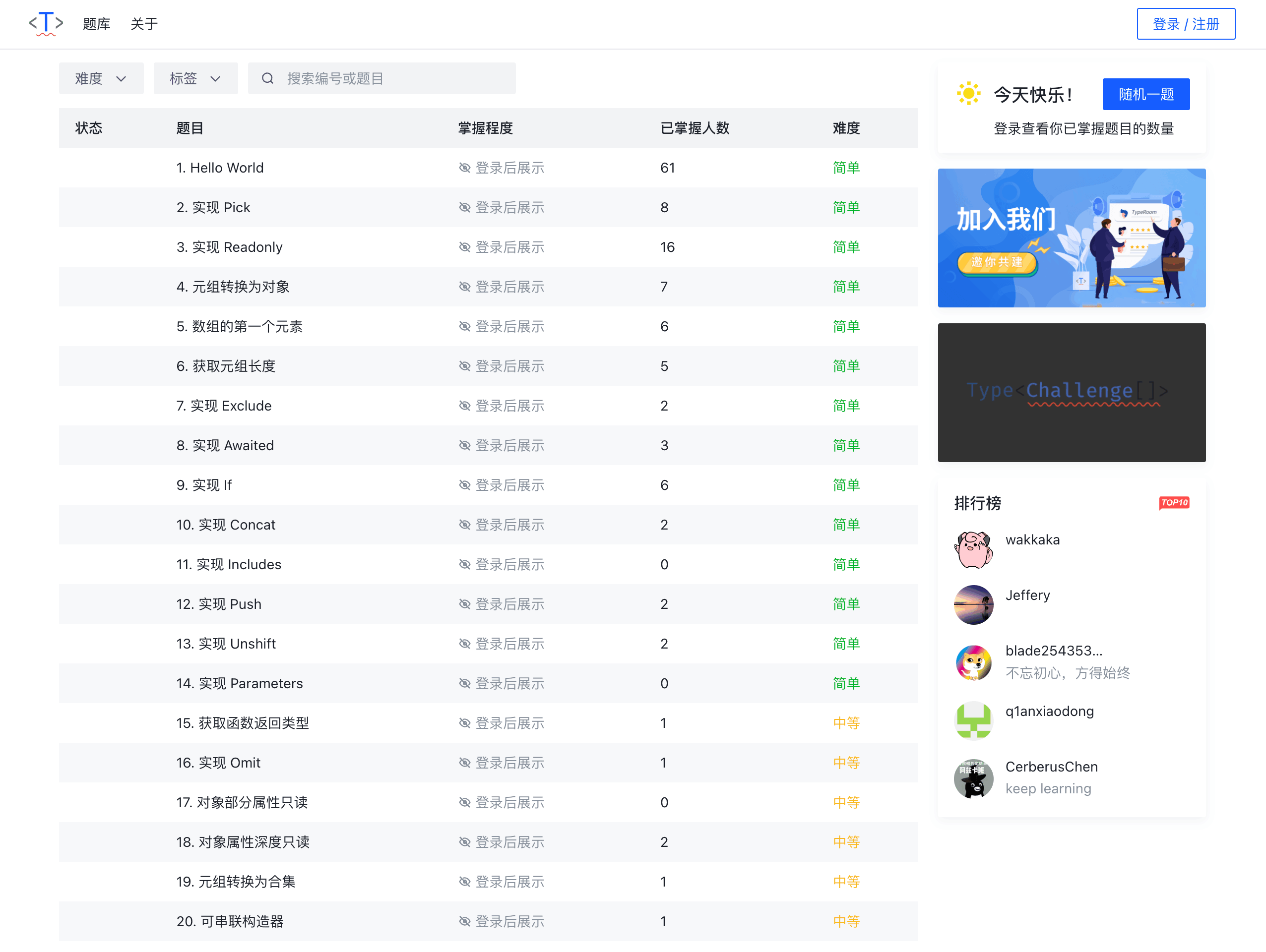Click the search magnifier icon
The image size is (1266, 952).
(x=267, y=78)
